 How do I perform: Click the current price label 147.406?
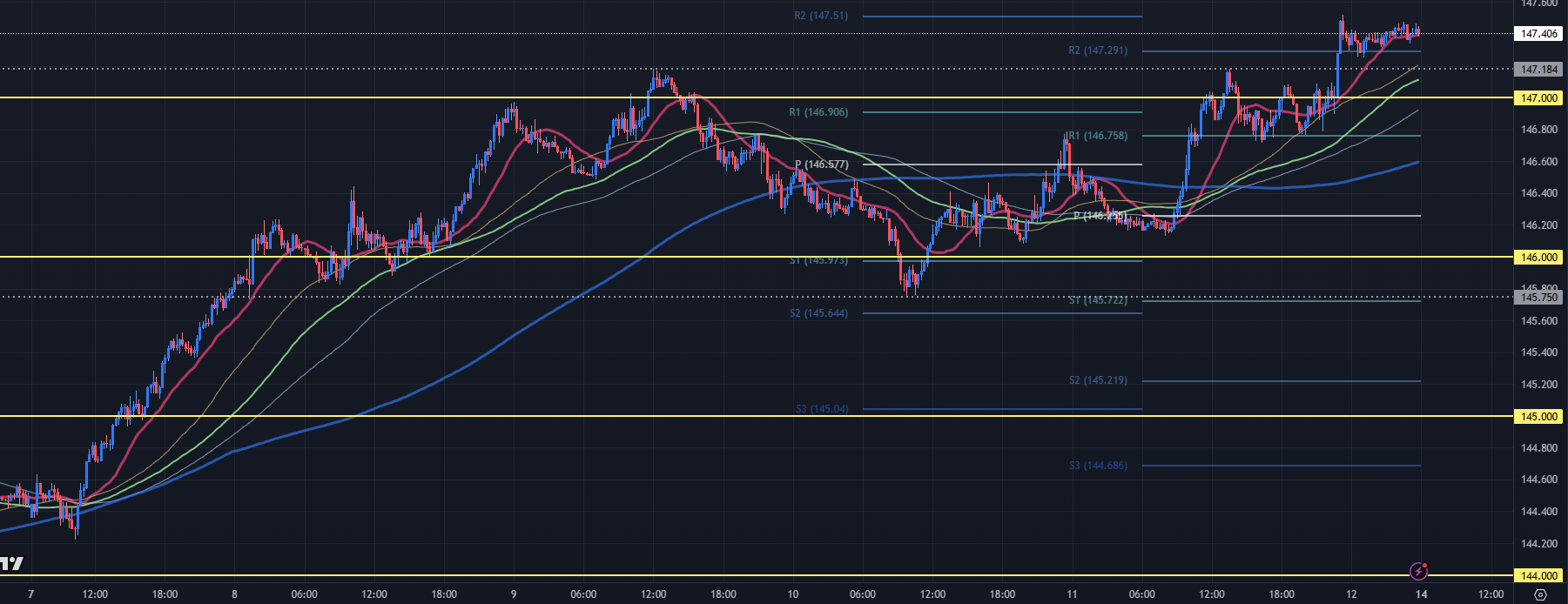(x=1539, y=34)
